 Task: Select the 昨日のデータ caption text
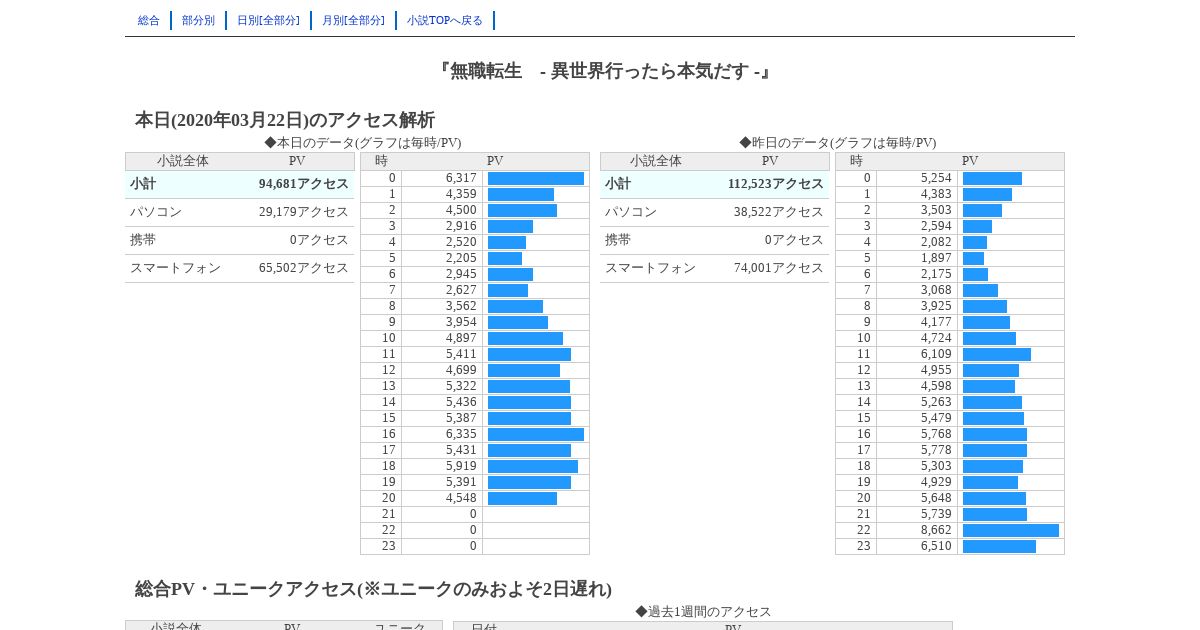coord(838,143)
